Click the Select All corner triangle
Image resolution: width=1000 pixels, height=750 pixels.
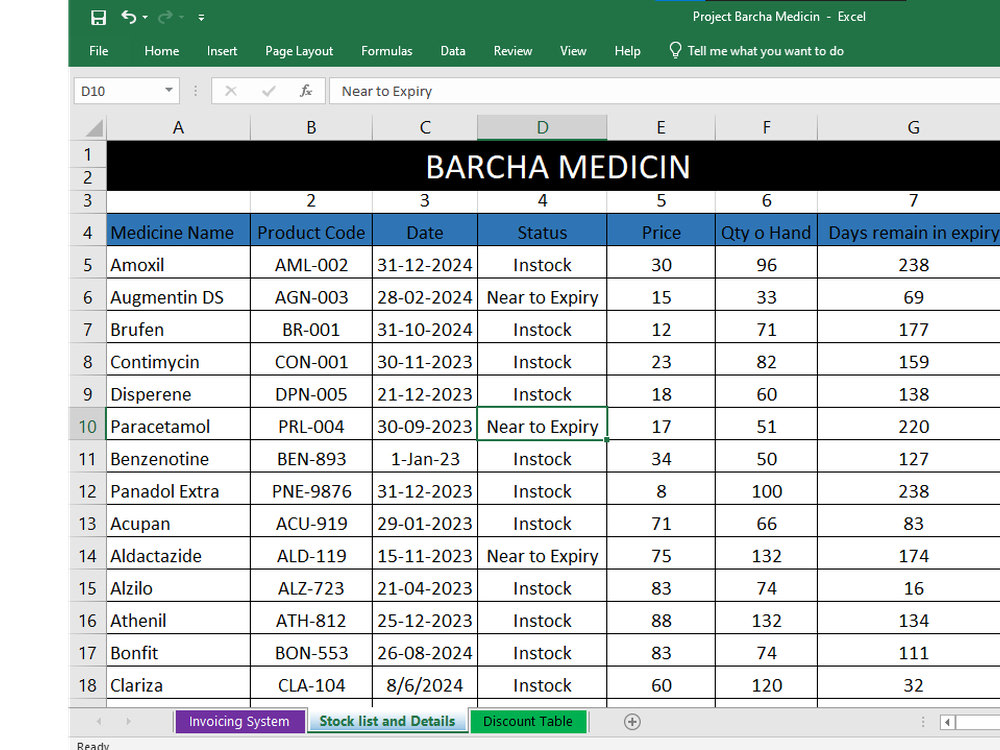94,128
